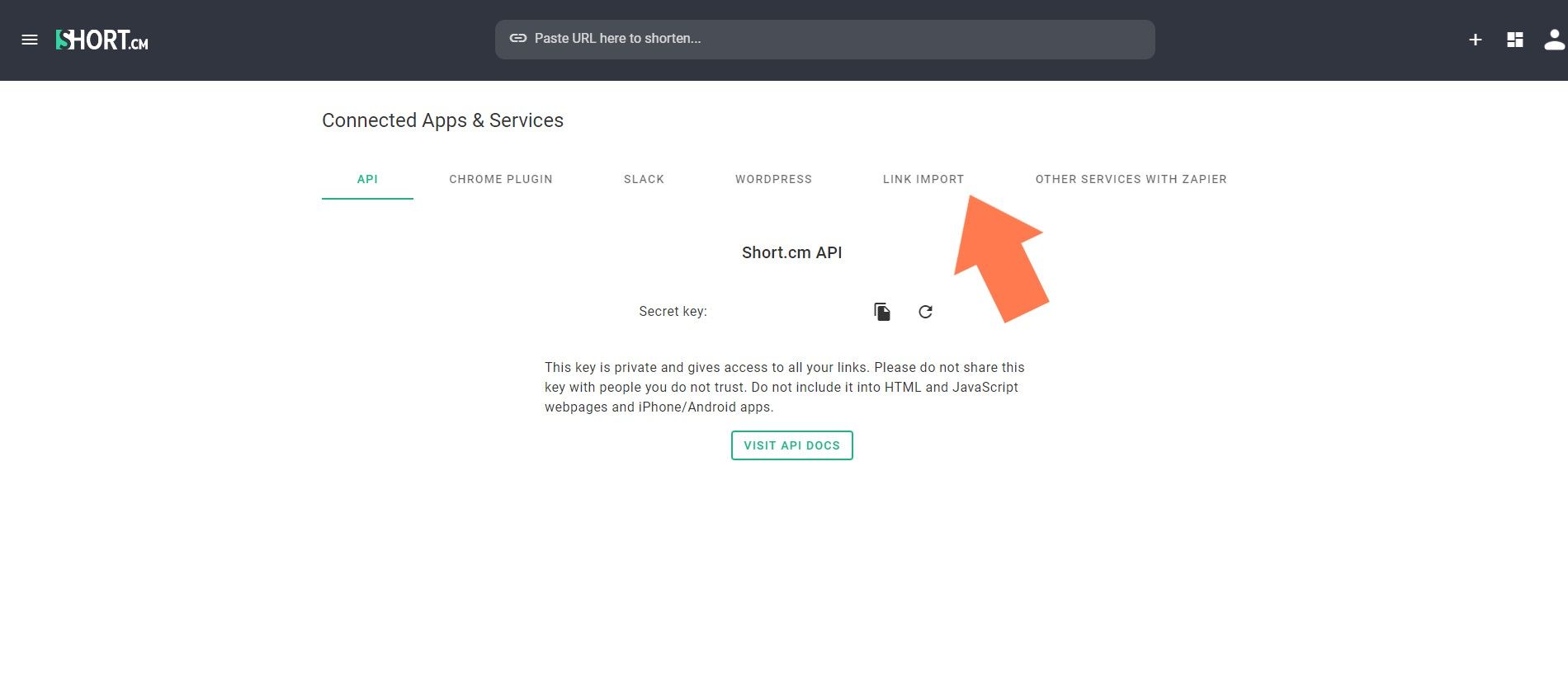Click the Short.cm logo

pos(102,40)
